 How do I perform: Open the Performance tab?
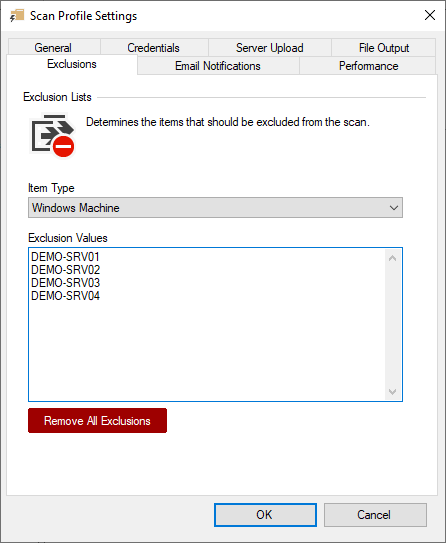click(368, 65)
